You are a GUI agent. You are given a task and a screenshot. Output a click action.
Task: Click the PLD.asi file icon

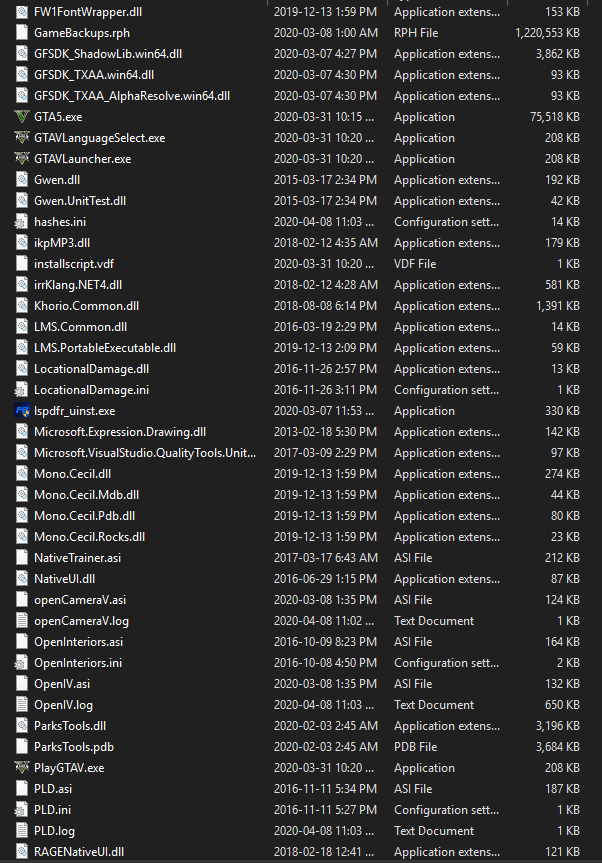[21, 789]
